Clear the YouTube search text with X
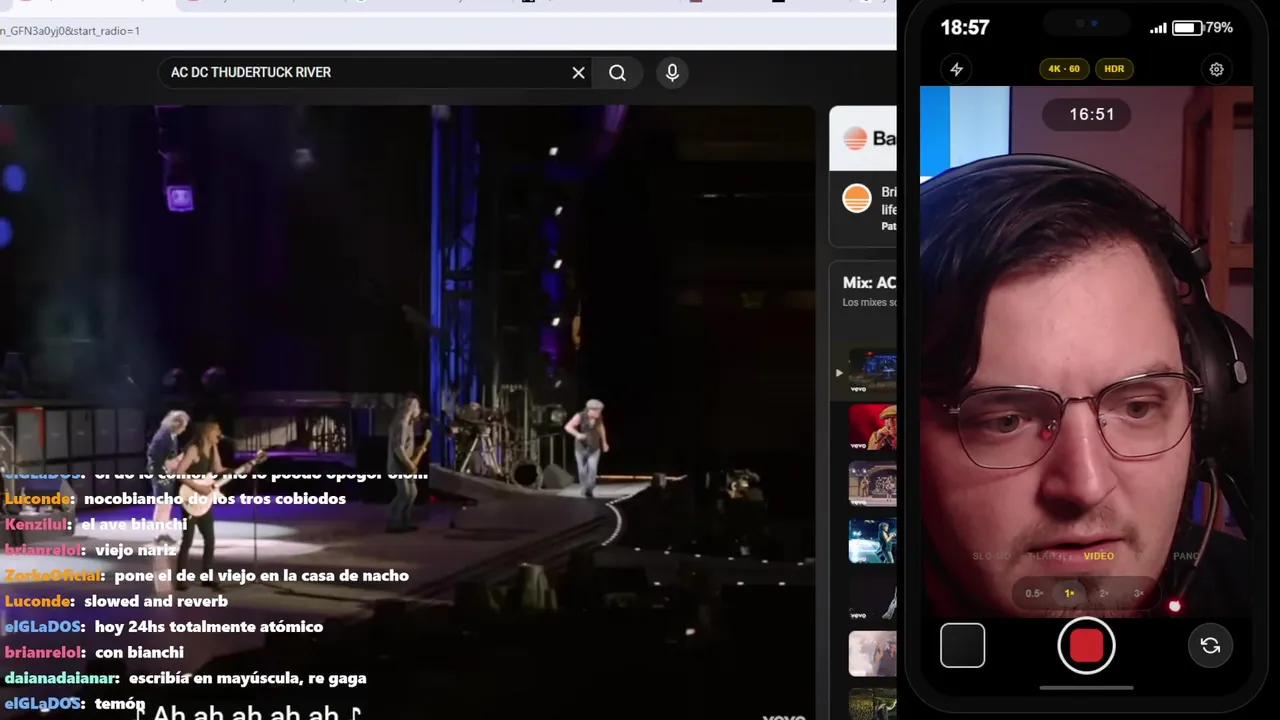1280x720 pixels. (x=578, y=73)
